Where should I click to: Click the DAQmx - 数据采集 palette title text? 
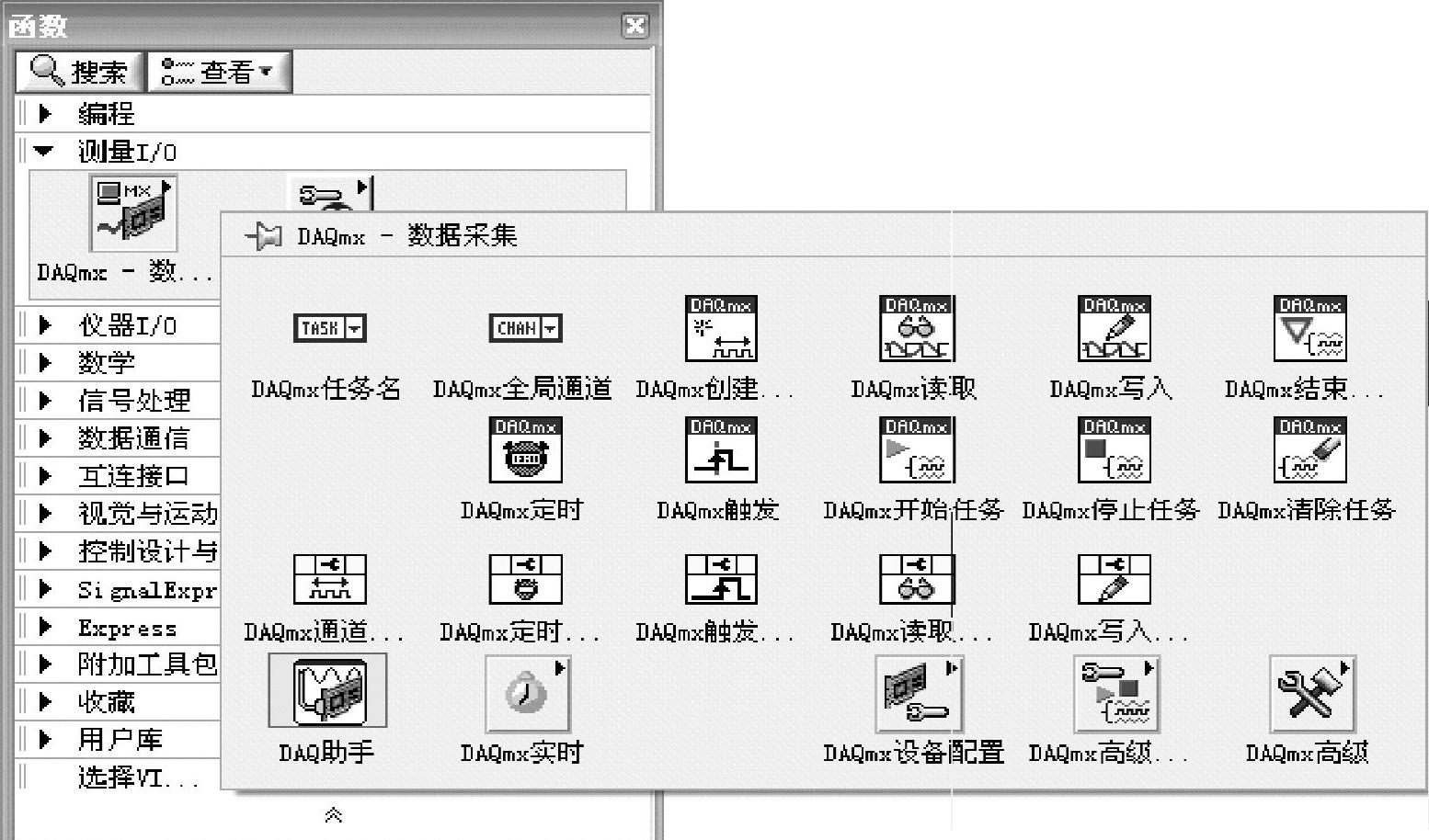click(x=406, y=236)
